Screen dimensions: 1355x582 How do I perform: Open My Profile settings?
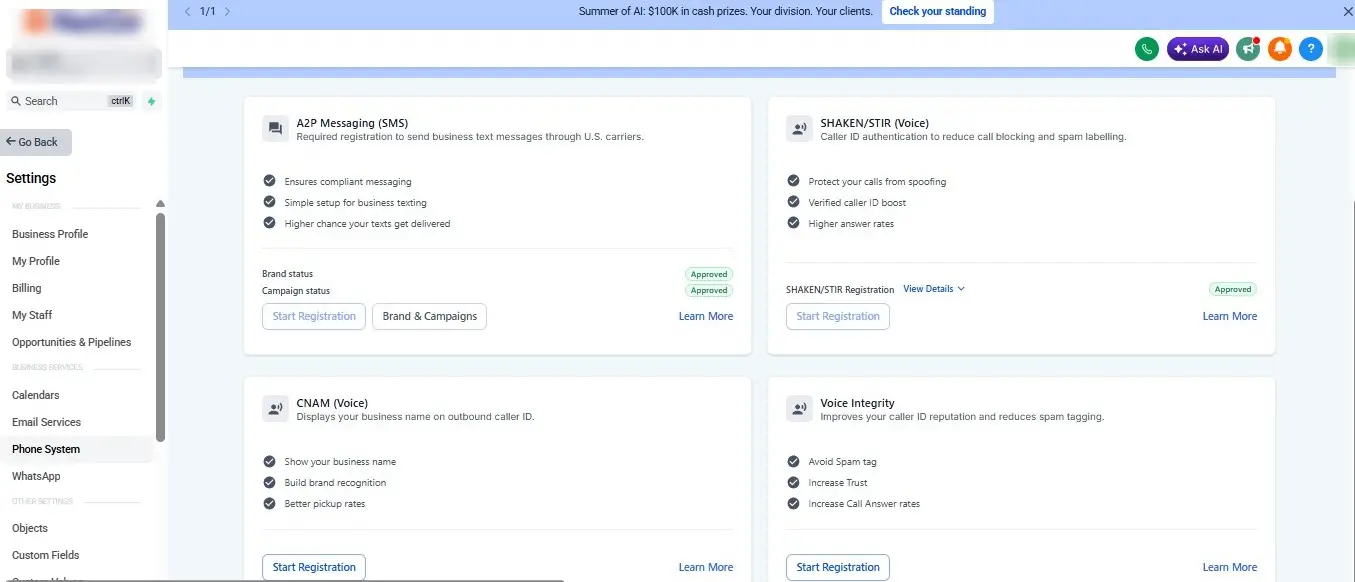(x=36, y=261)
